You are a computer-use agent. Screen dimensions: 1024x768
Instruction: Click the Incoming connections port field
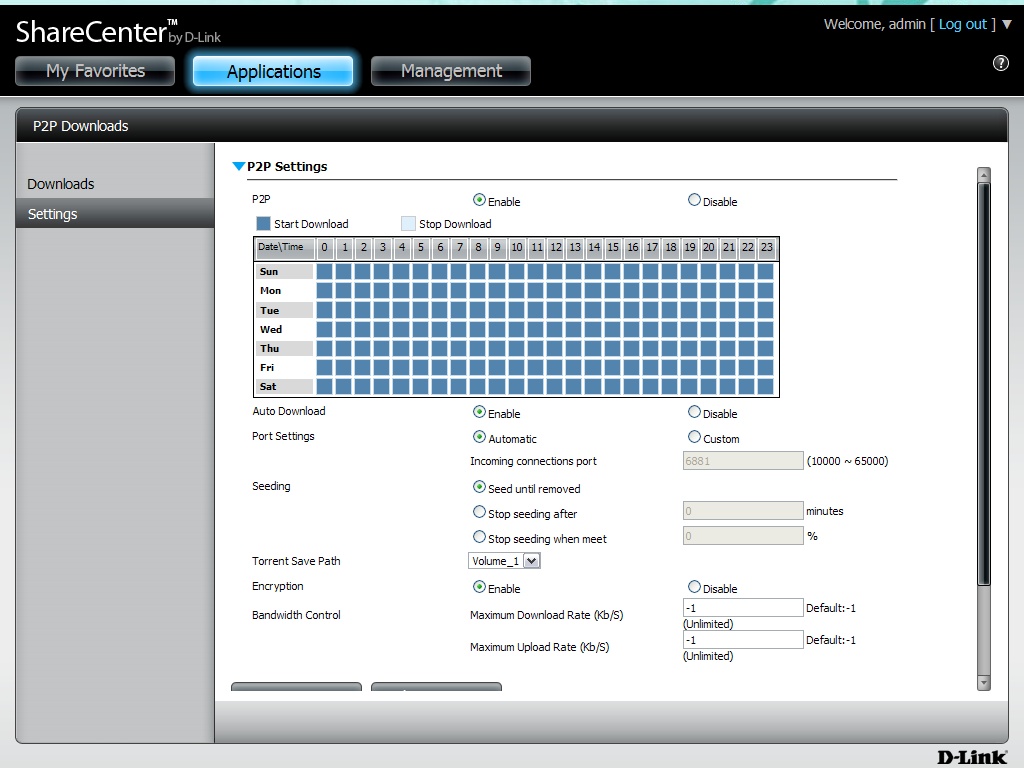pyautogui.click(x=743, y=460)
